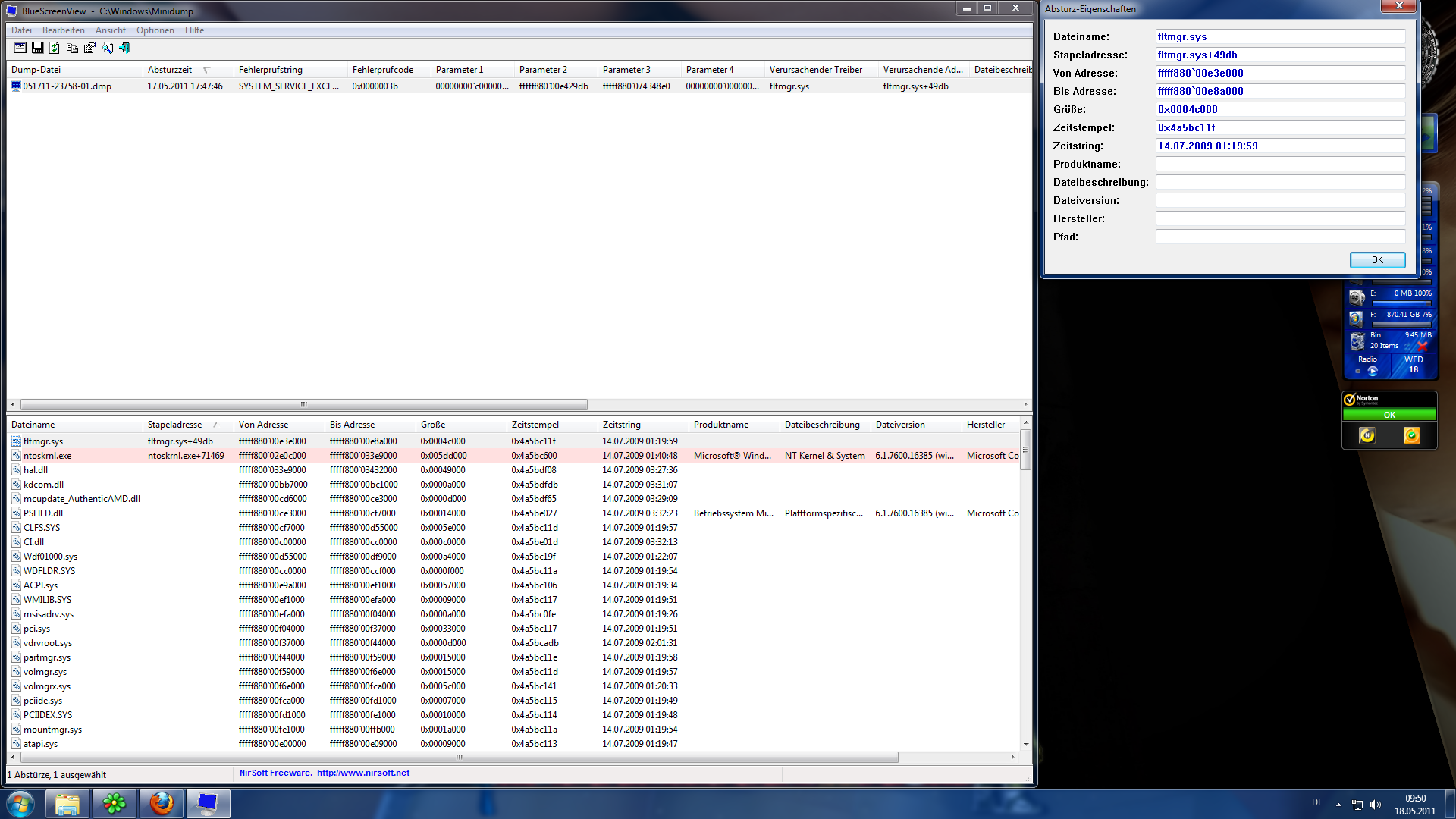The image size is (1456, 819).
Task: Open the Optionen menu
Action: point(155,30)
